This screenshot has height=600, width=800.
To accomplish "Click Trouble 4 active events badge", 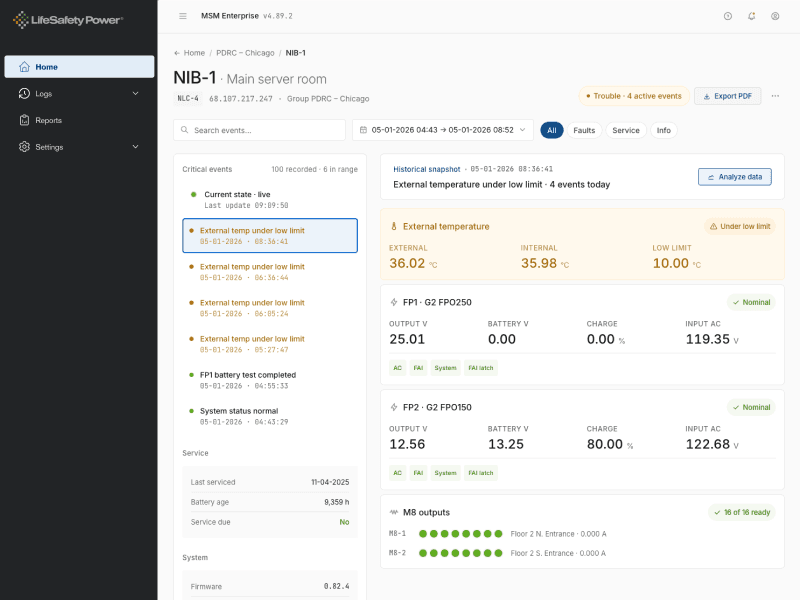I will [634, 96].
